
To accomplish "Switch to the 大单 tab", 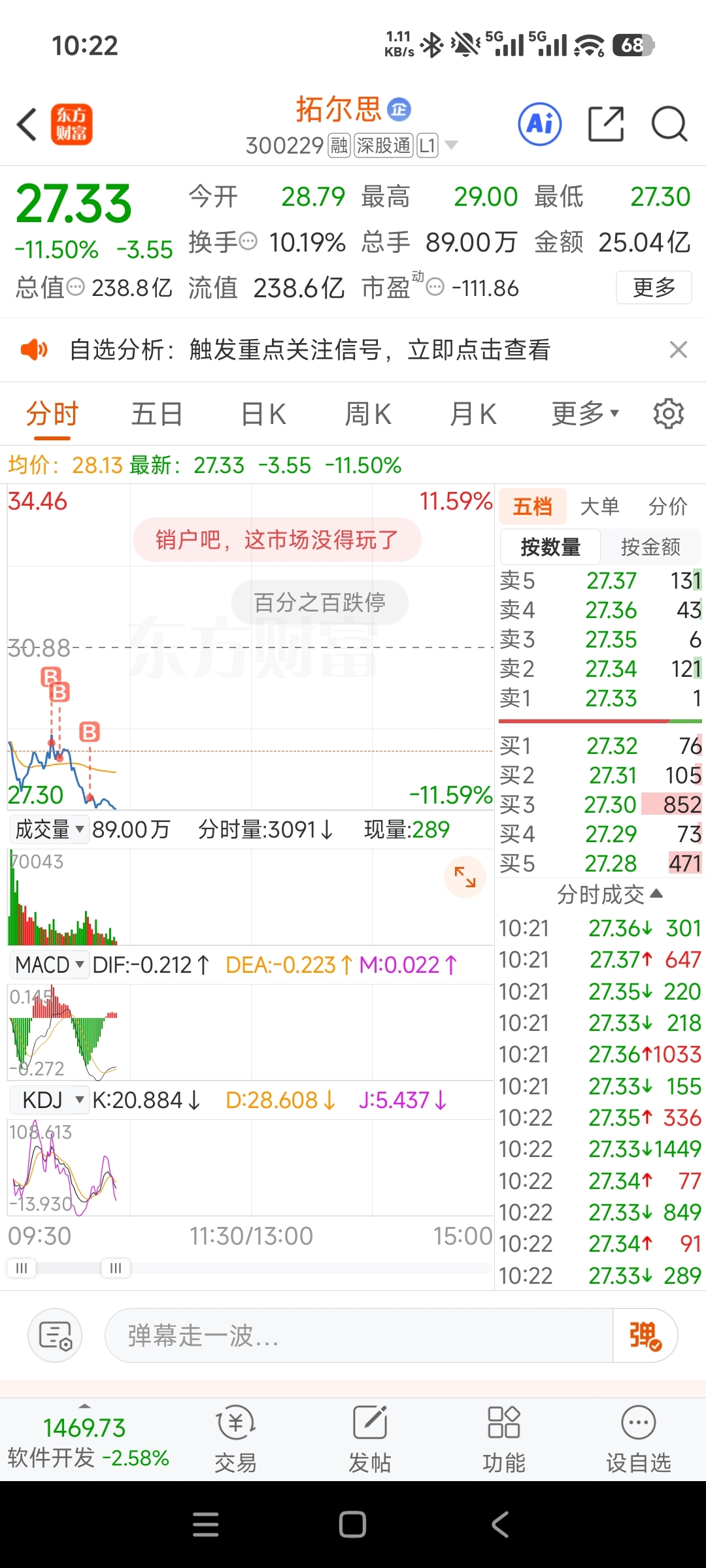I will tap(599, 506).
